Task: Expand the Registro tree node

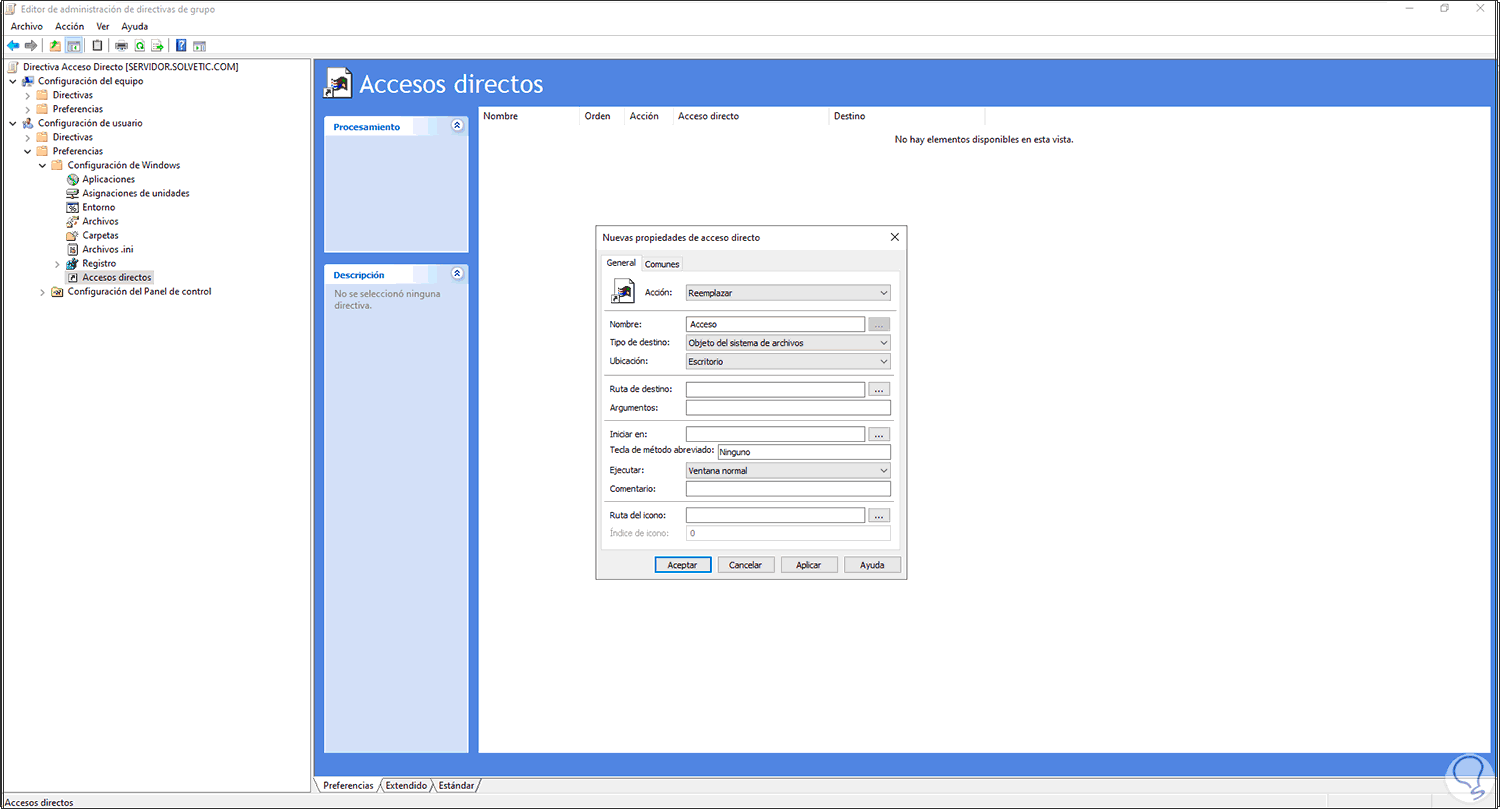Action: coord(57,263)
